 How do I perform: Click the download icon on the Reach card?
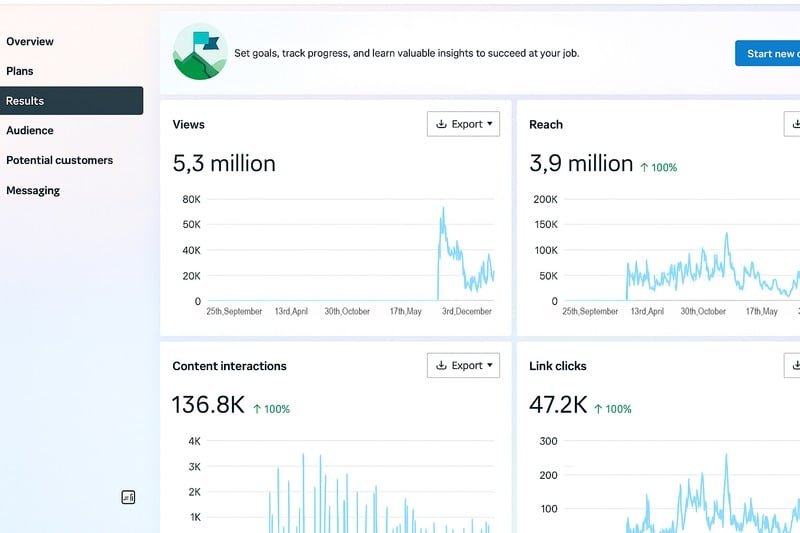coord(796,124)
